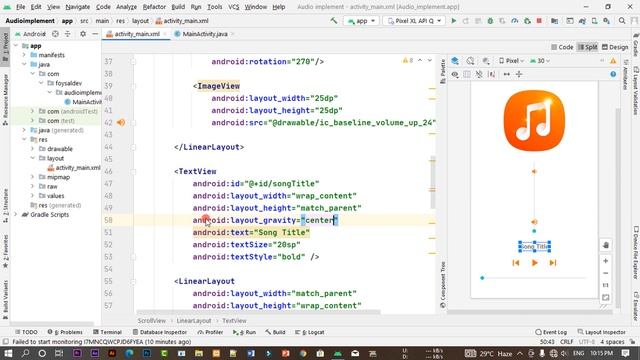
Task: Zoom in the design preview with plus
Action: [606, 261]
